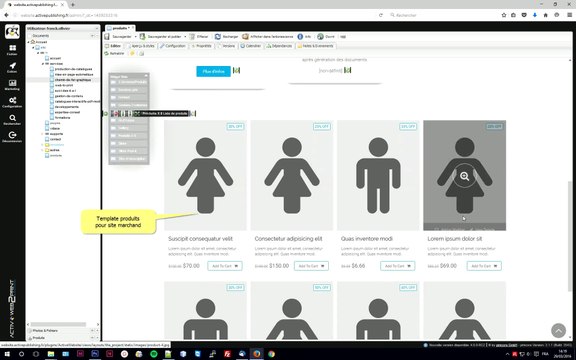
Task: Click Add To Cart for $69.00 product
Action: pos(484,266)
